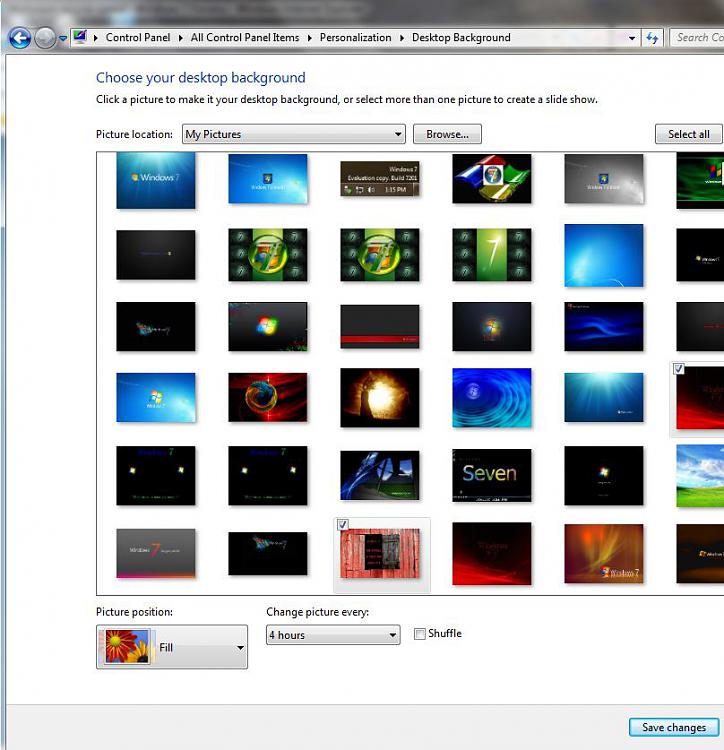Select the light blue Windows 7 wallpaper, fourth row
The height and width of the screenshot is (750, 724).
coord(155,397)
